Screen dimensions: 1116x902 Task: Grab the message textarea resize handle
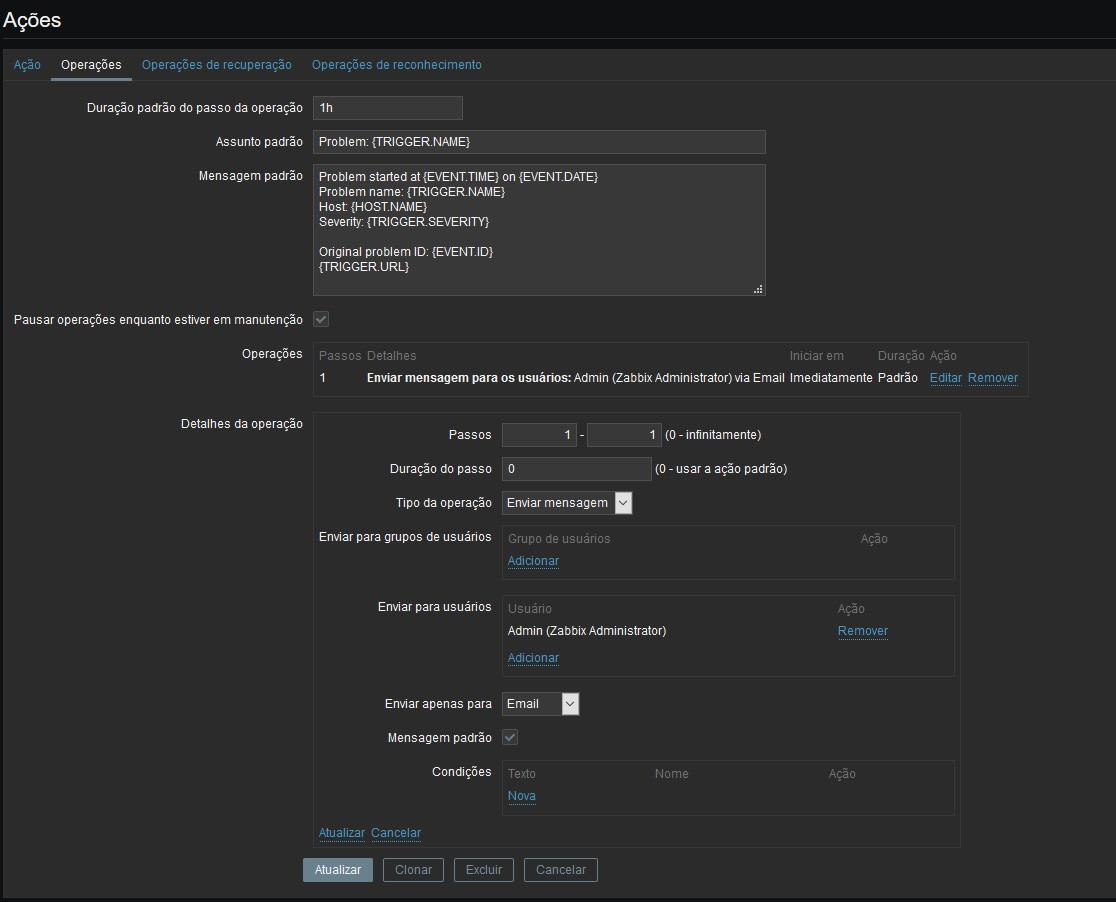758,289
